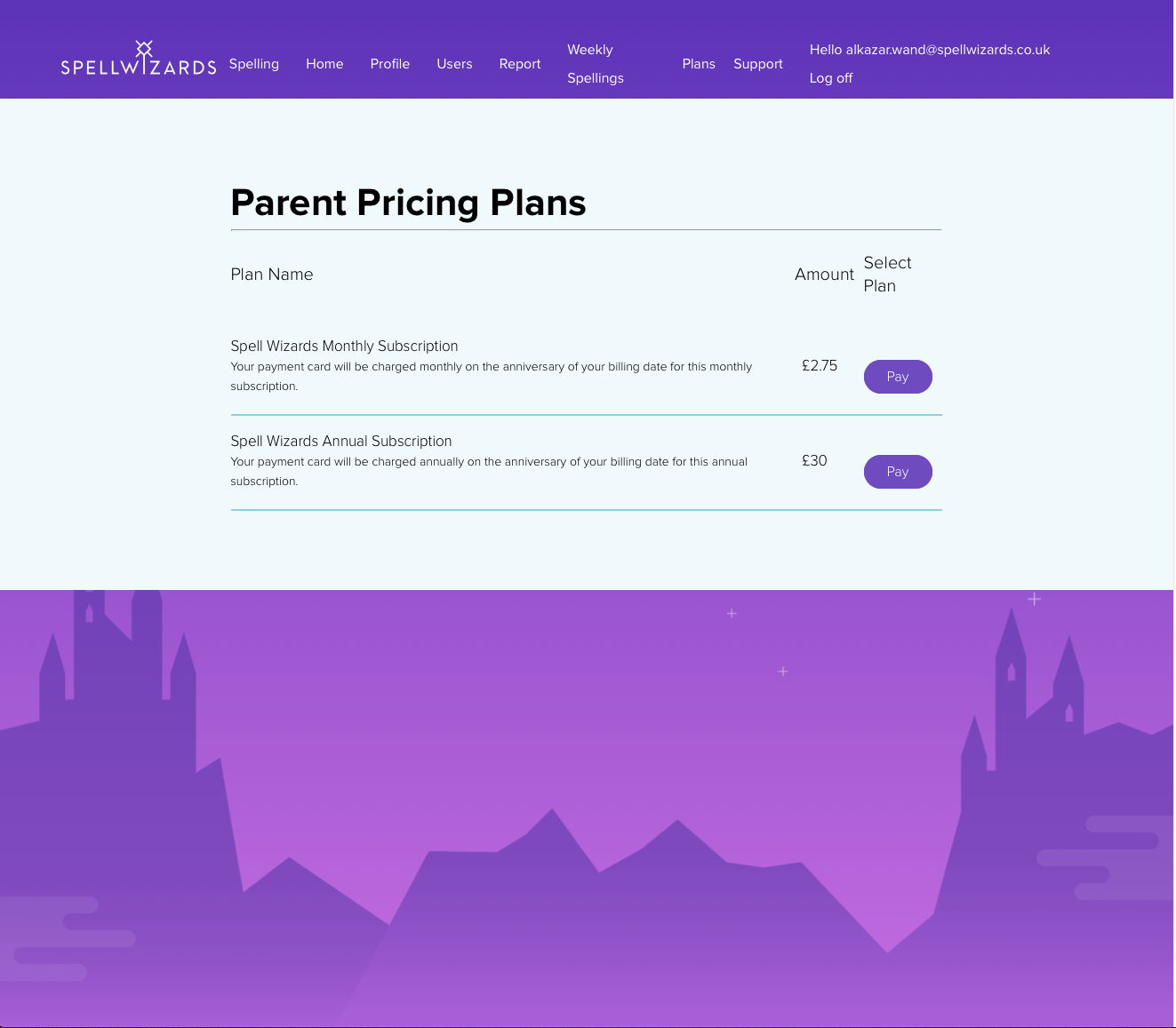Open the Support page

tap(758, 64)
